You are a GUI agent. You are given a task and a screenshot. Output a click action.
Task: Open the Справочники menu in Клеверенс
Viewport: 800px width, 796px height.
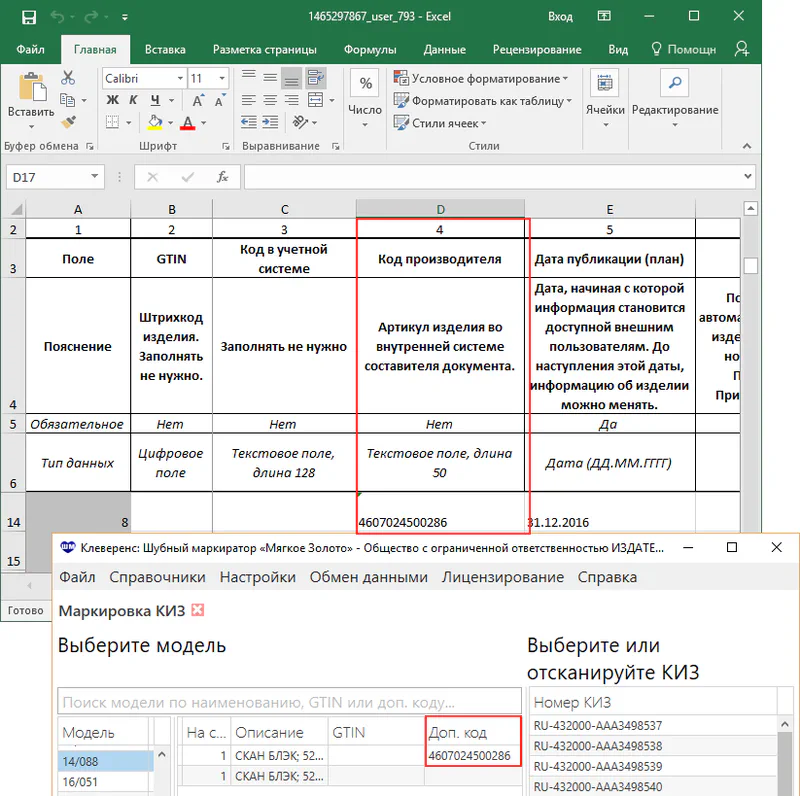point(157,577)
